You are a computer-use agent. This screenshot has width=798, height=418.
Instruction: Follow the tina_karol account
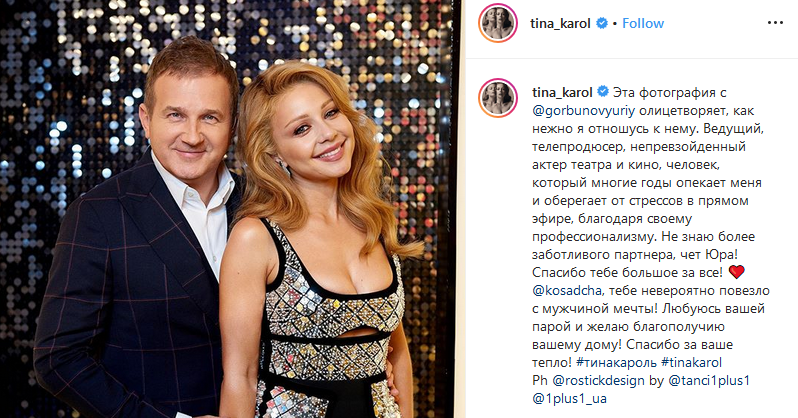(x=643, y=23)
